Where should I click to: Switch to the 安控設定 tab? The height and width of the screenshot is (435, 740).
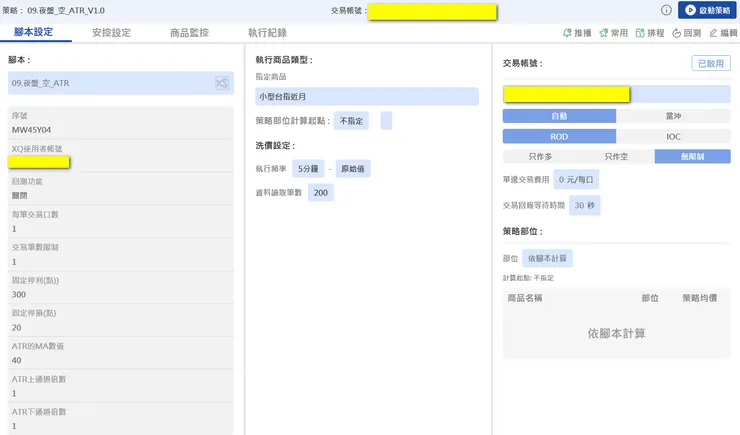[111, 33]
